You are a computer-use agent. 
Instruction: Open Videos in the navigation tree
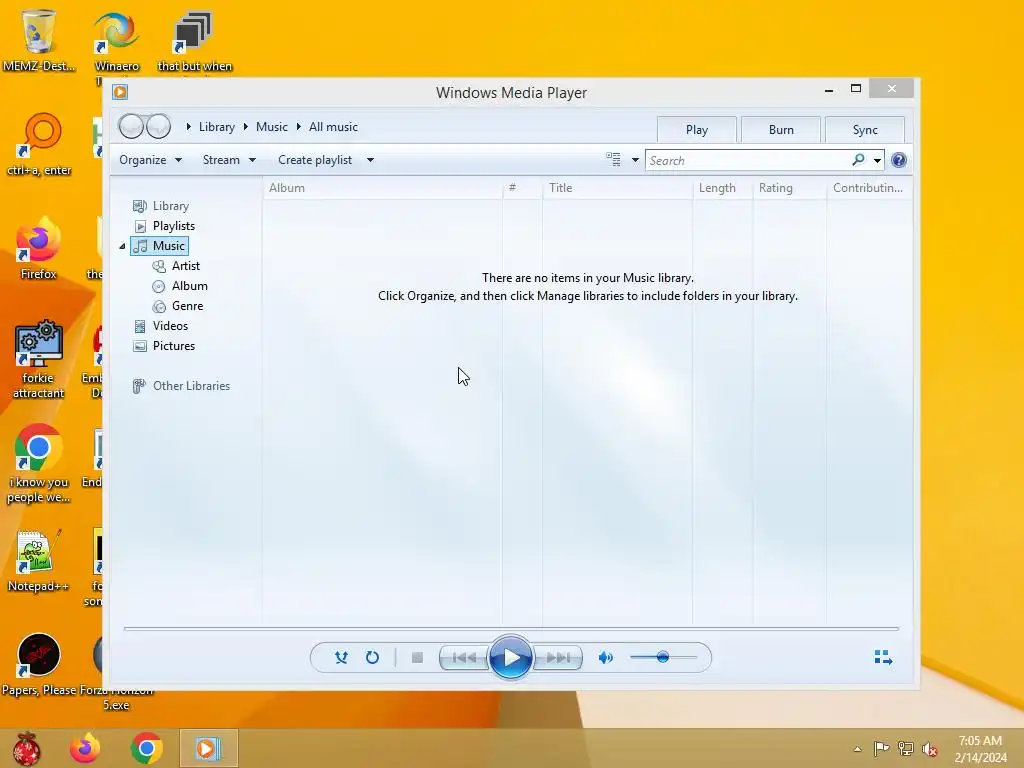(x=161, y=326)
